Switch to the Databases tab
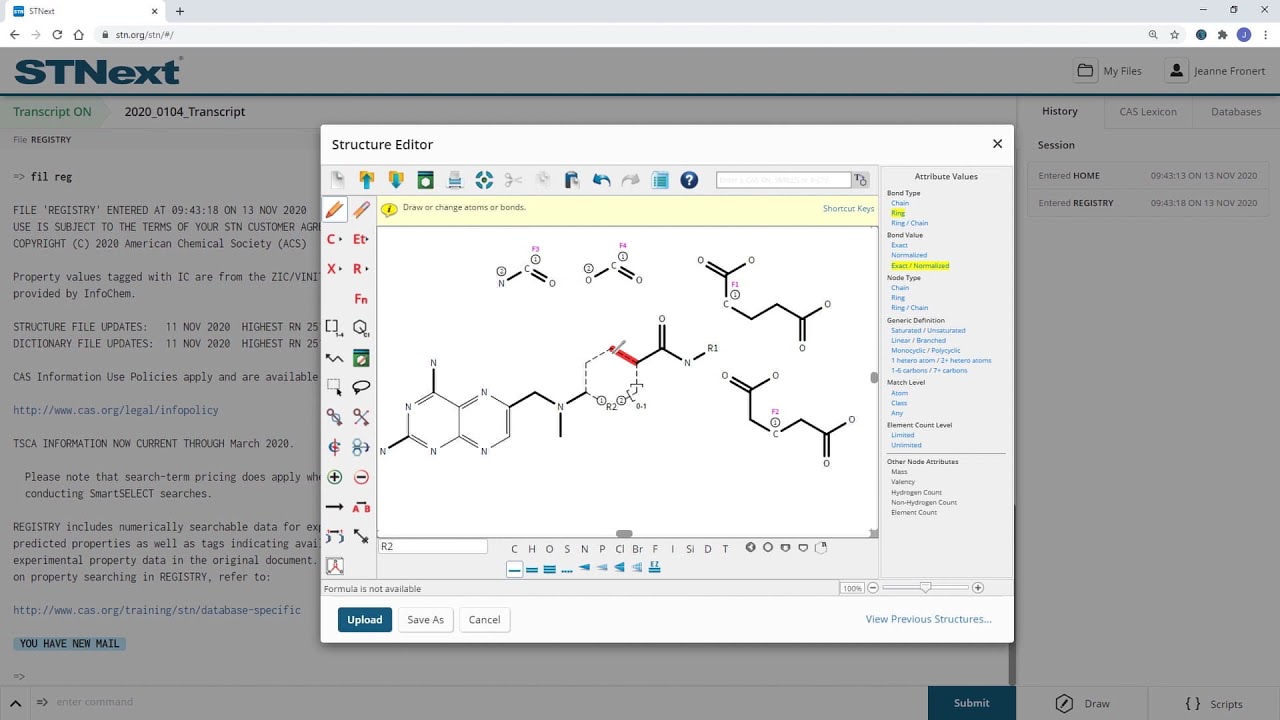The image size is (1280, 720). (x=1236, y=111)
